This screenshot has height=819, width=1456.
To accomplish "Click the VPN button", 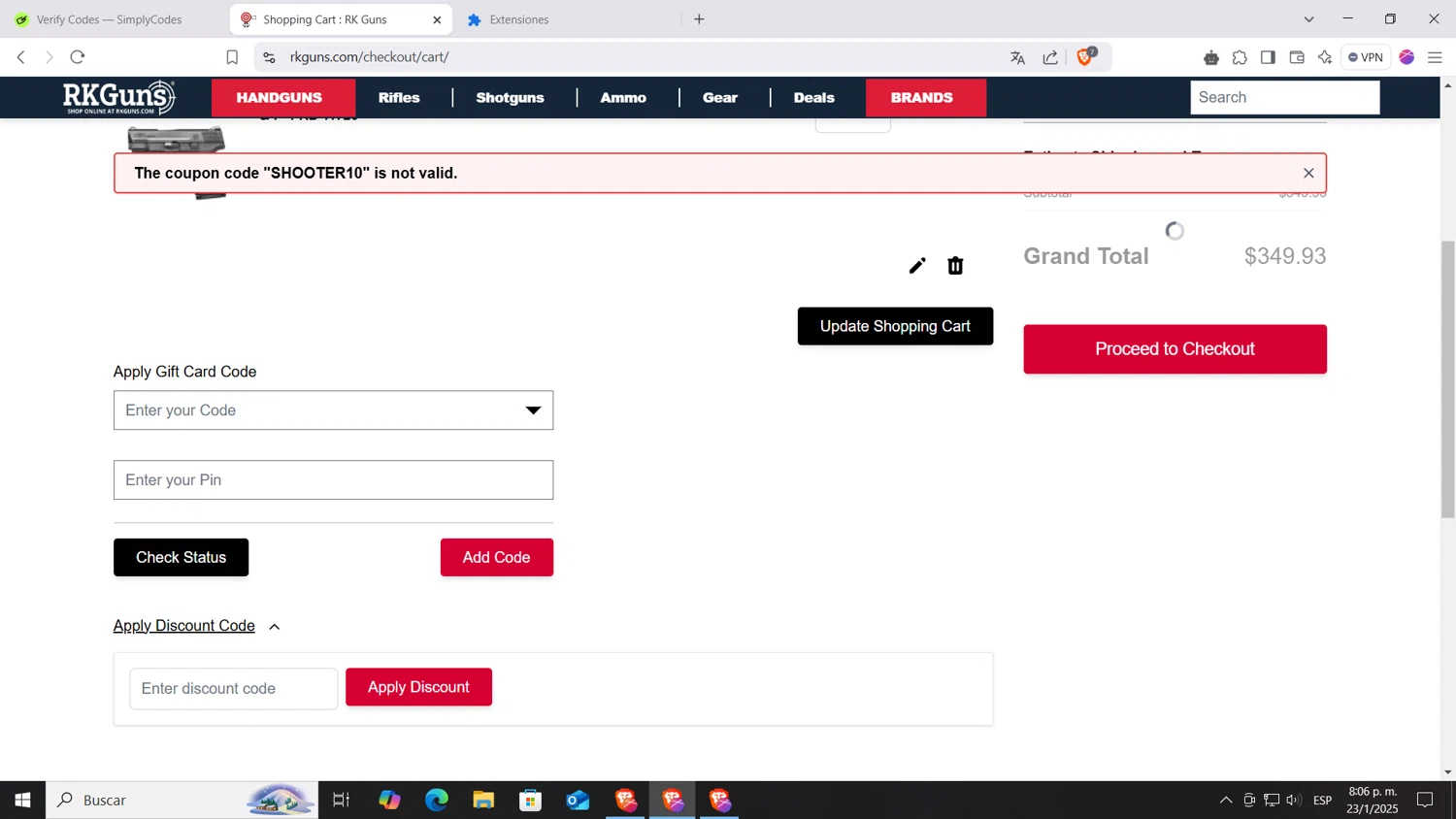I will 1366,57.
